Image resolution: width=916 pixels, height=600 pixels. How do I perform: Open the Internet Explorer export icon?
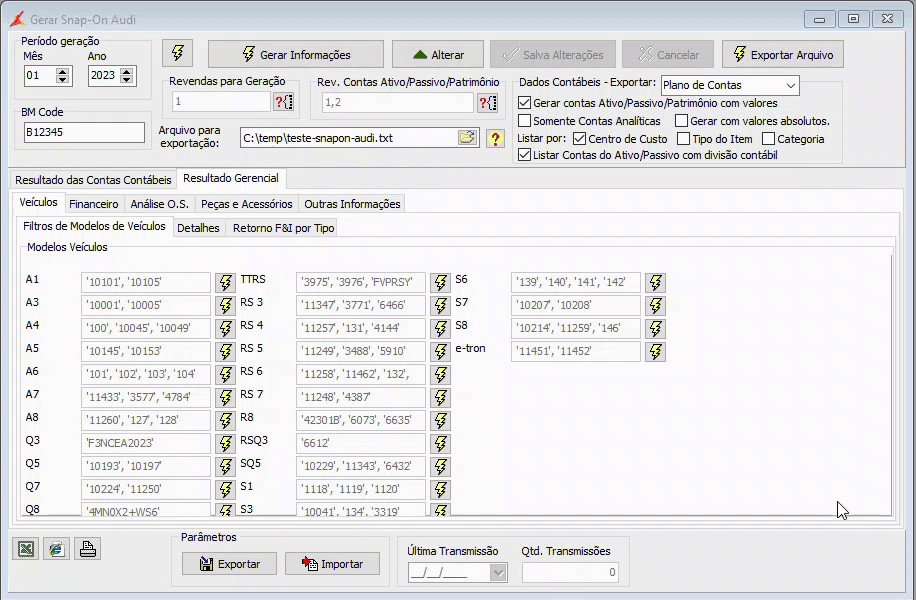point(57,549)
